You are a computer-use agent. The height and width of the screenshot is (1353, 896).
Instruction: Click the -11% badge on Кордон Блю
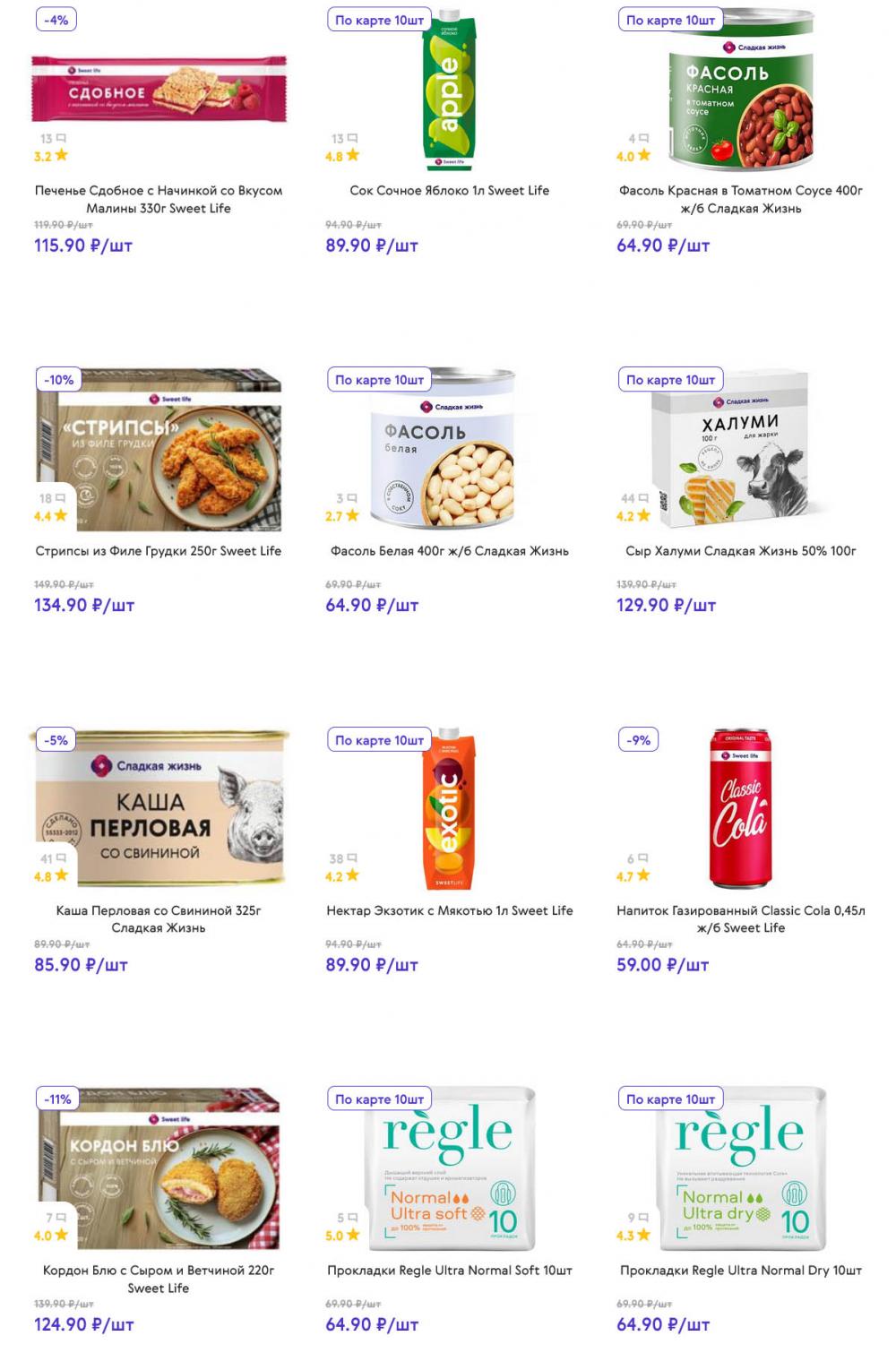tap(58, 1099)
